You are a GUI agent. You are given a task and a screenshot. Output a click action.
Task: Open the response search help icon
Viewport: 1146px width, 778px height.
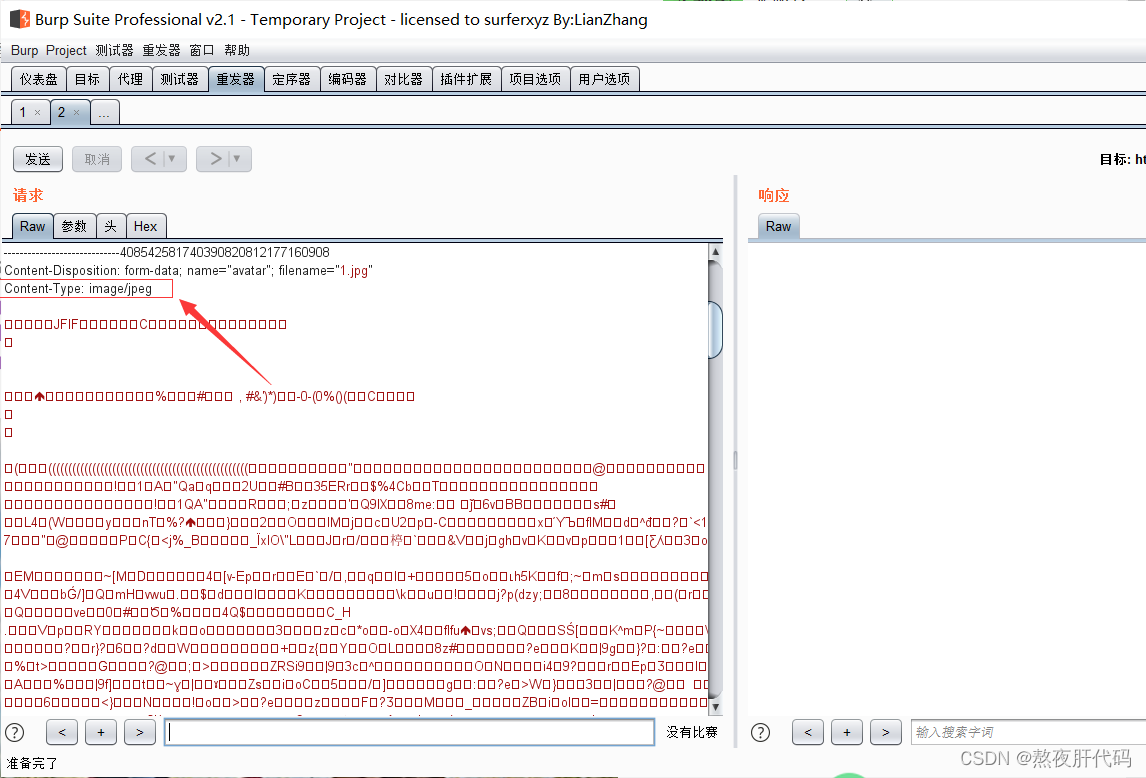(760, 732)
